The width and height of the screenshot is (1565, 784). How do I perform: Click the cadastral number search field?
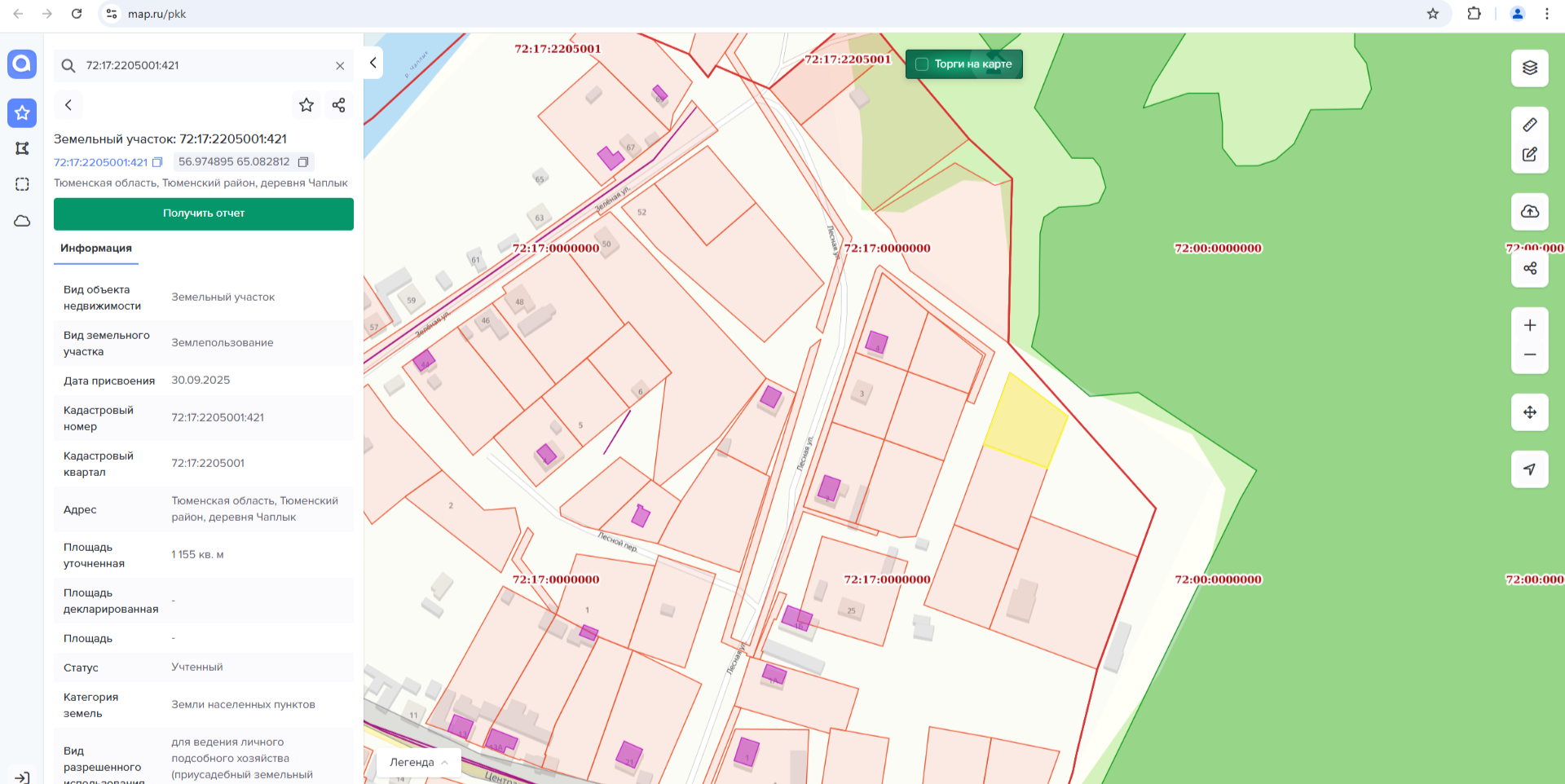pos(204,66)
